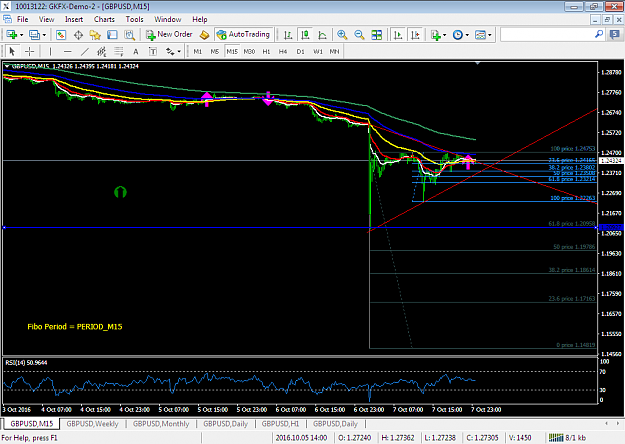The width and height of the screenshot is (625, 444).
Task: Switch to the GBPUSD,Monthly chart tab
Action: 161,424
